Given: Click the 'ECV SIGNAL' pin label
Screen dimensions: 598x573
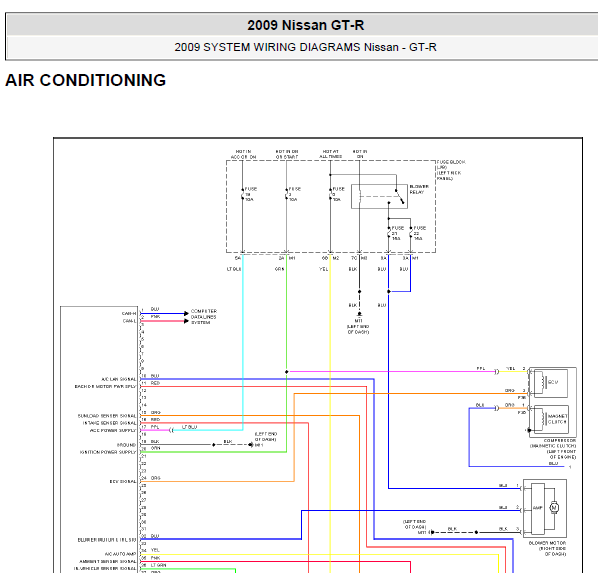Looking at the screenshot, I should coord(123,481).
